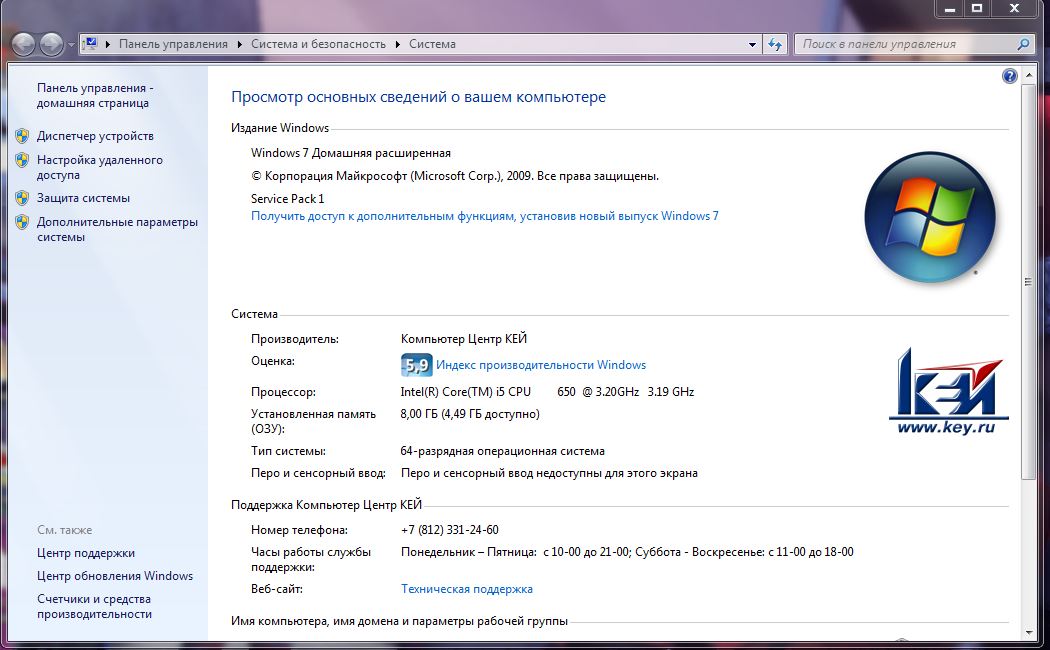1050x650 pixels.
Task: Click the text Windows 7 Домашняя расширенная
Action: tap(351, 153)
